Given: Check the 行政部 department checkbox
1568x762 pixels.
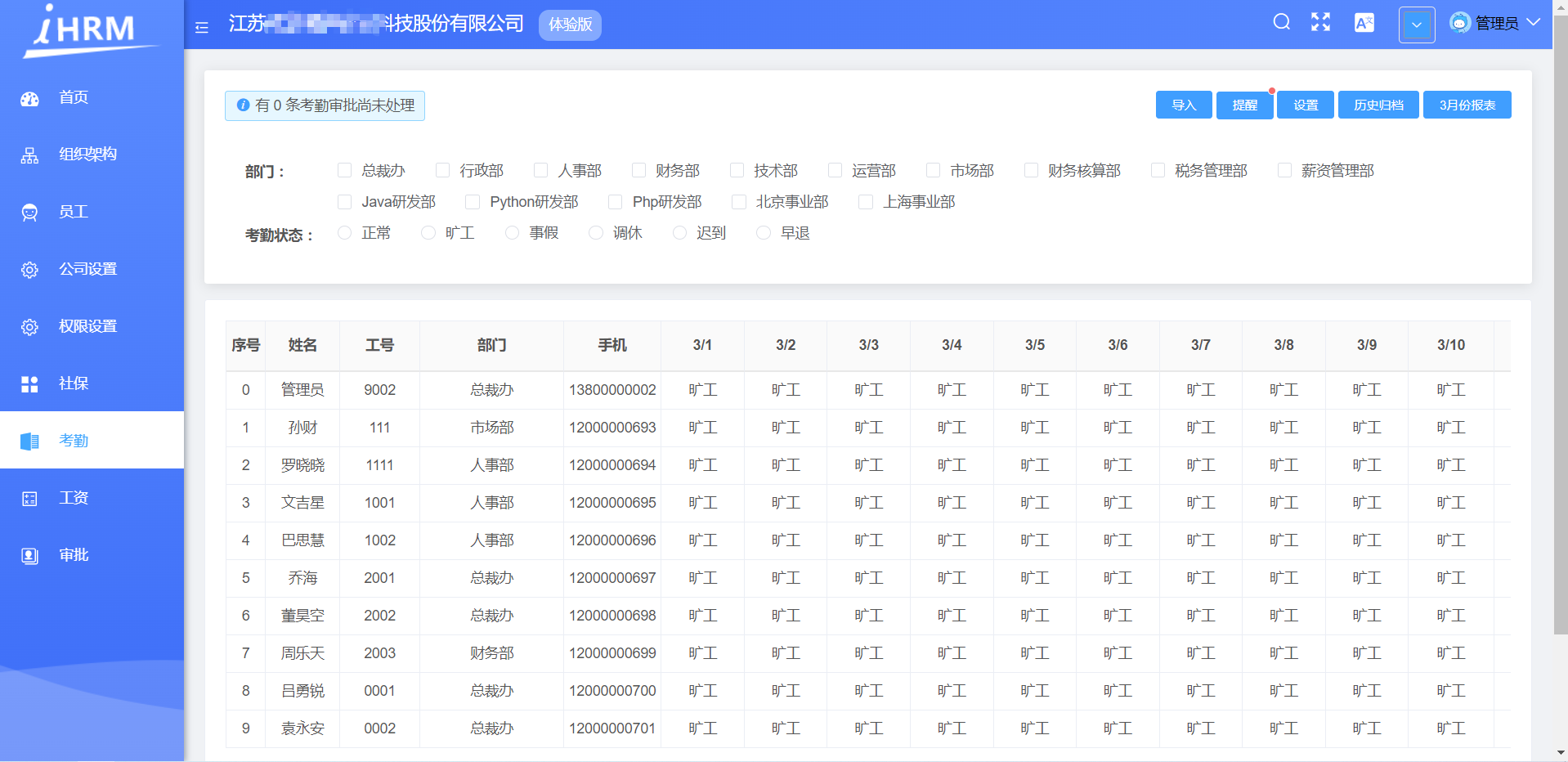Looking at the screenshot, I should 442,170.
